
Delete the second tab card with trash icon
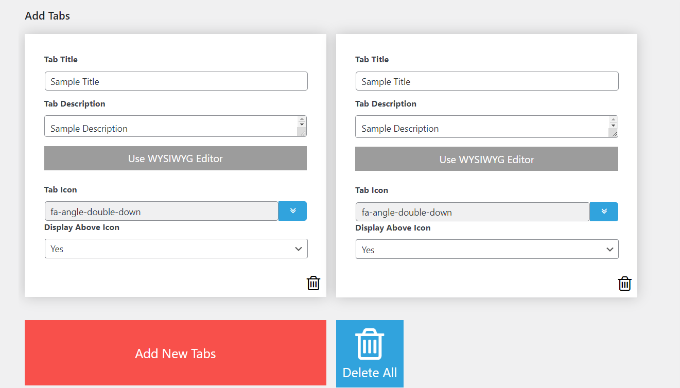tap(624, 284)
